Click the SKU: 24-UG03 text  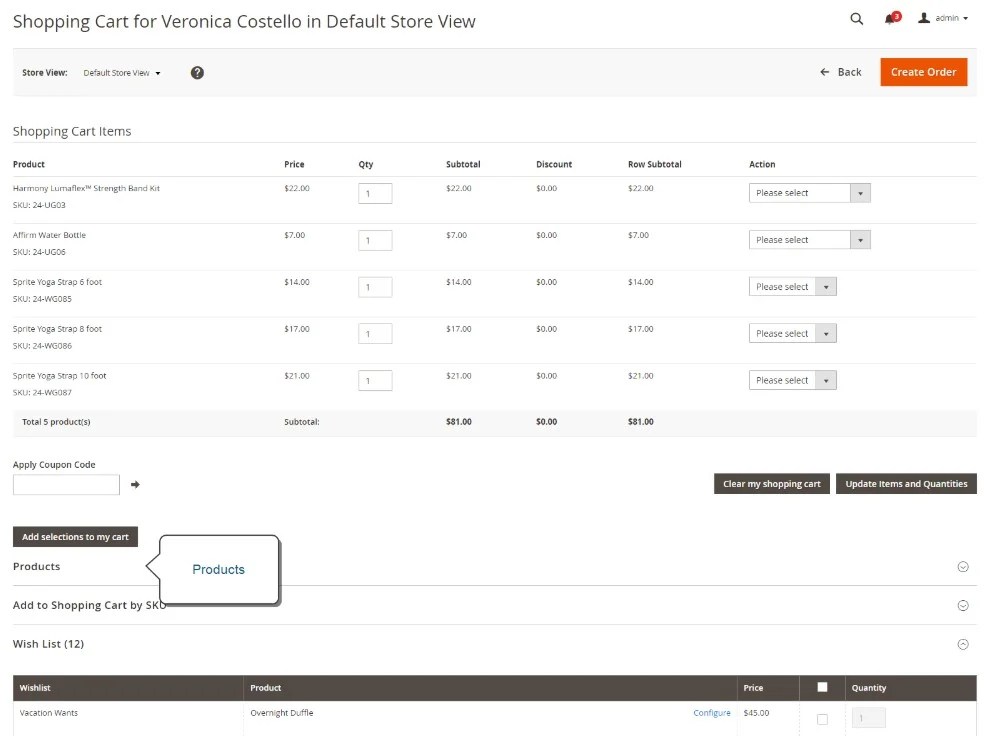(39, 205)
